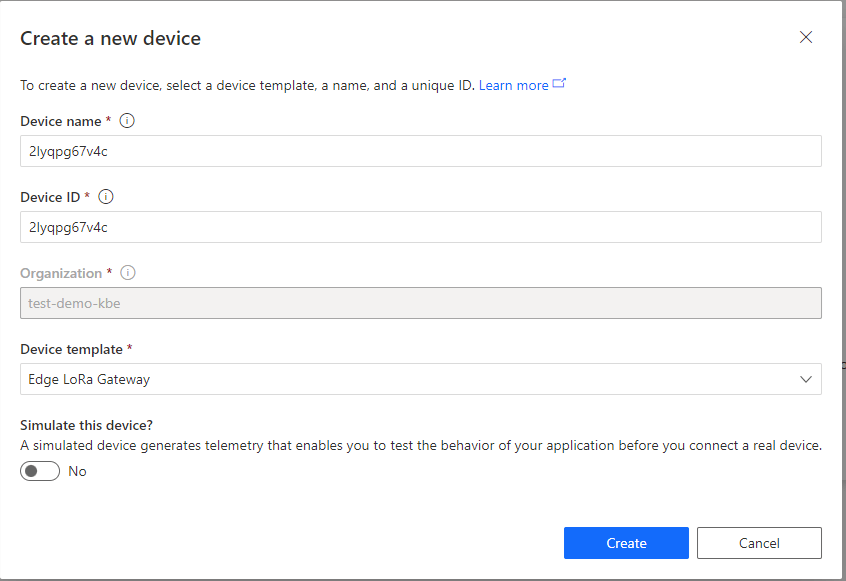Click the Organization field showing test-demo-kbe

(x=420, y=303)
